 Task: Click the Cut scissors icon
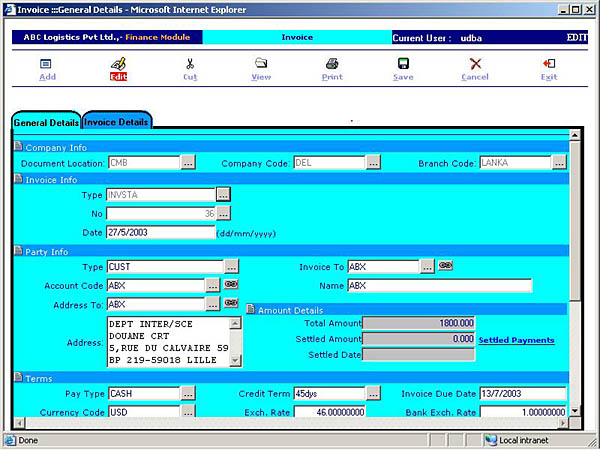pos(190,64)
